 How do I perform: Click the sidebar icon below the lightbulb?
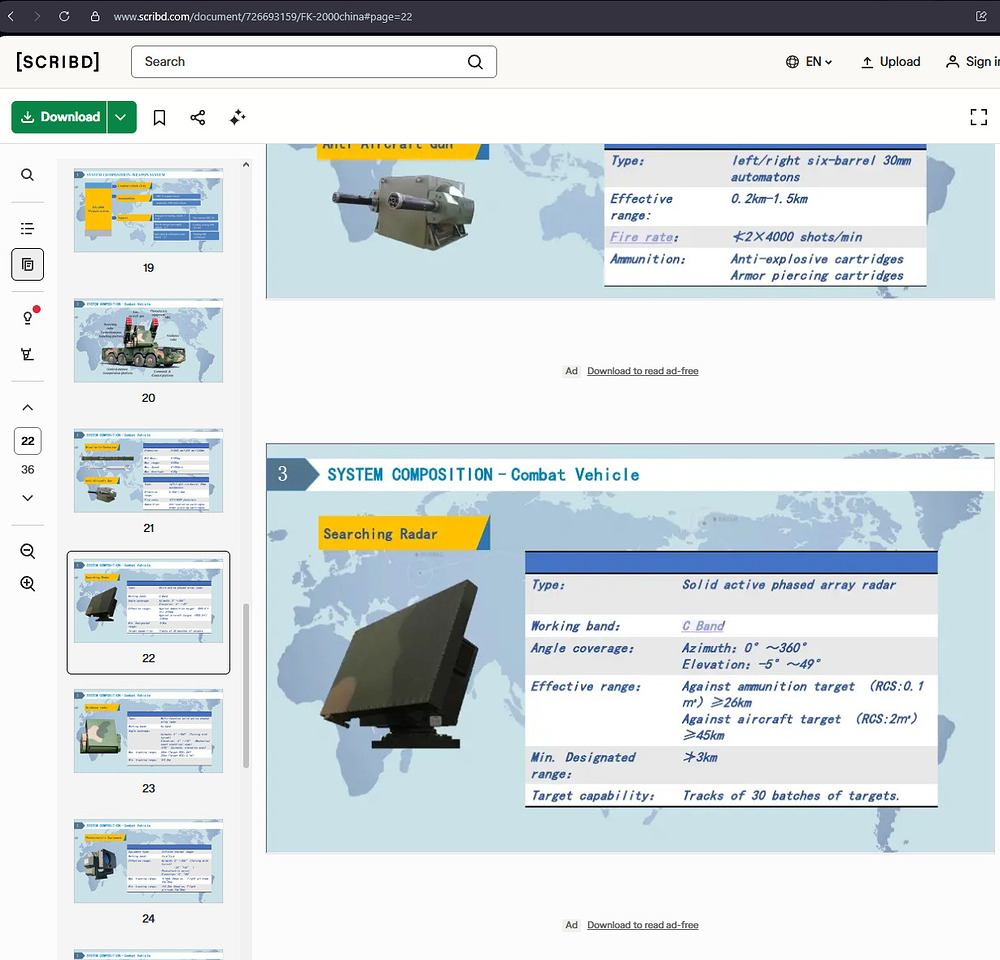(27, 354)
